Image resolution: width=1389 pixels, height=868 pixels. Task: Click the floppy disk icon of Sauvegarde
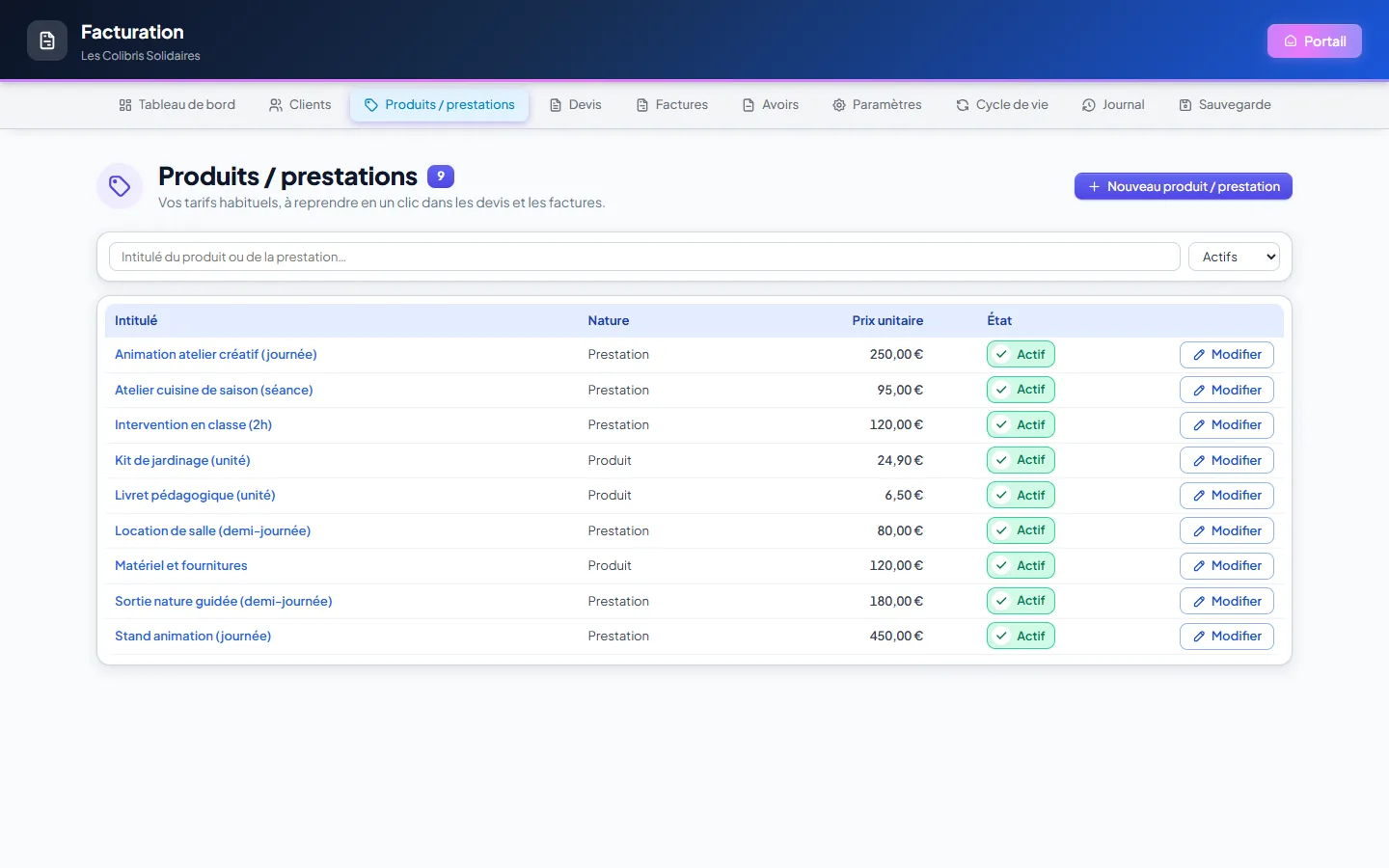[x=1185, y=105]
